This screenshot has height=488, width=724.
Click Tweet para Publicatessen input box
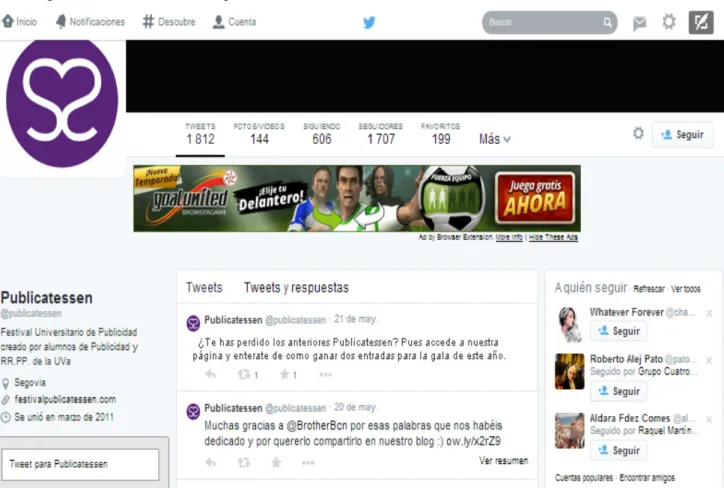pyautogui.click(x=80, y=464)
